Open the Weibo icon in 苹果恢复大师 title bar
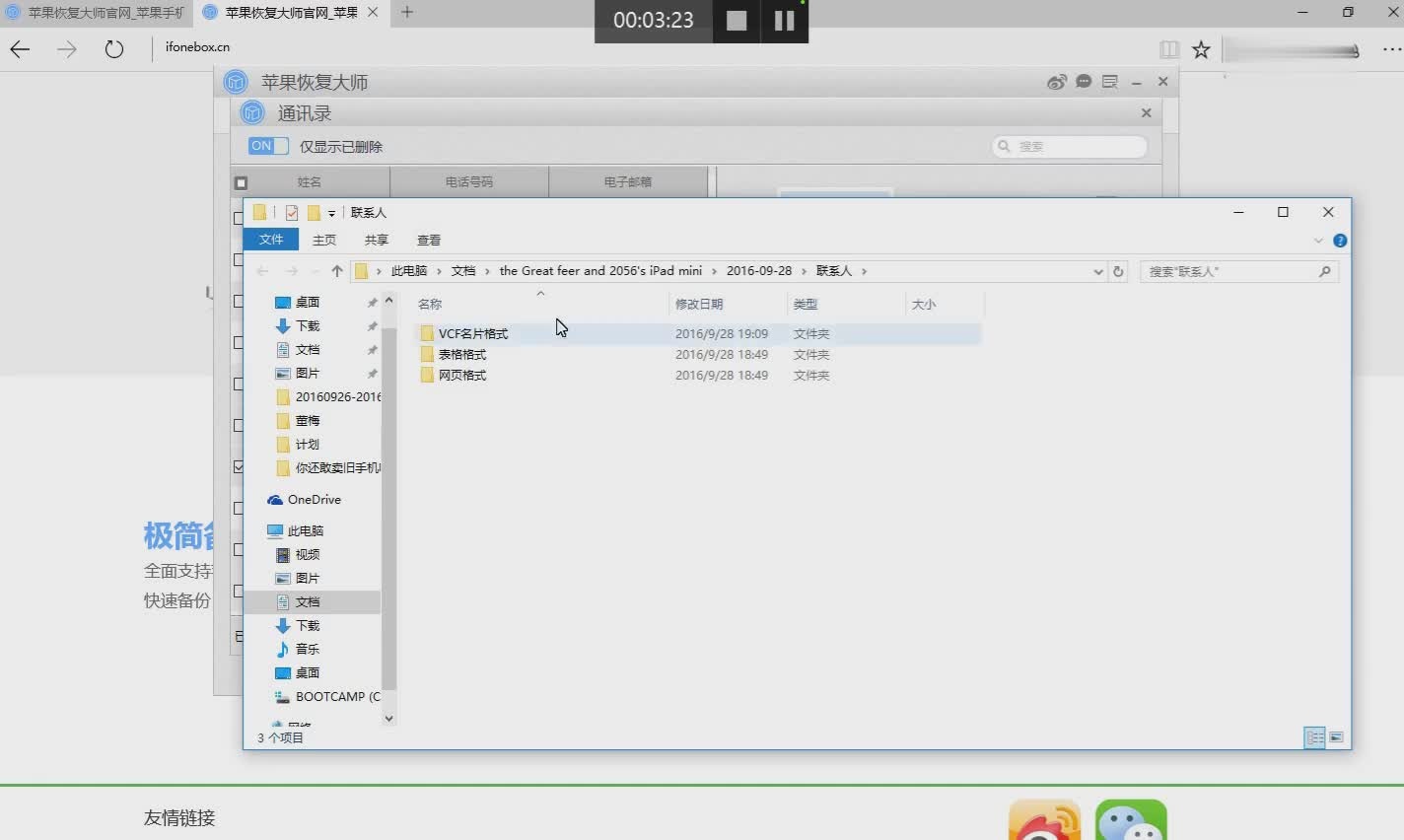Screen dimensions: 1404x840 click(x=1057, y=82)
